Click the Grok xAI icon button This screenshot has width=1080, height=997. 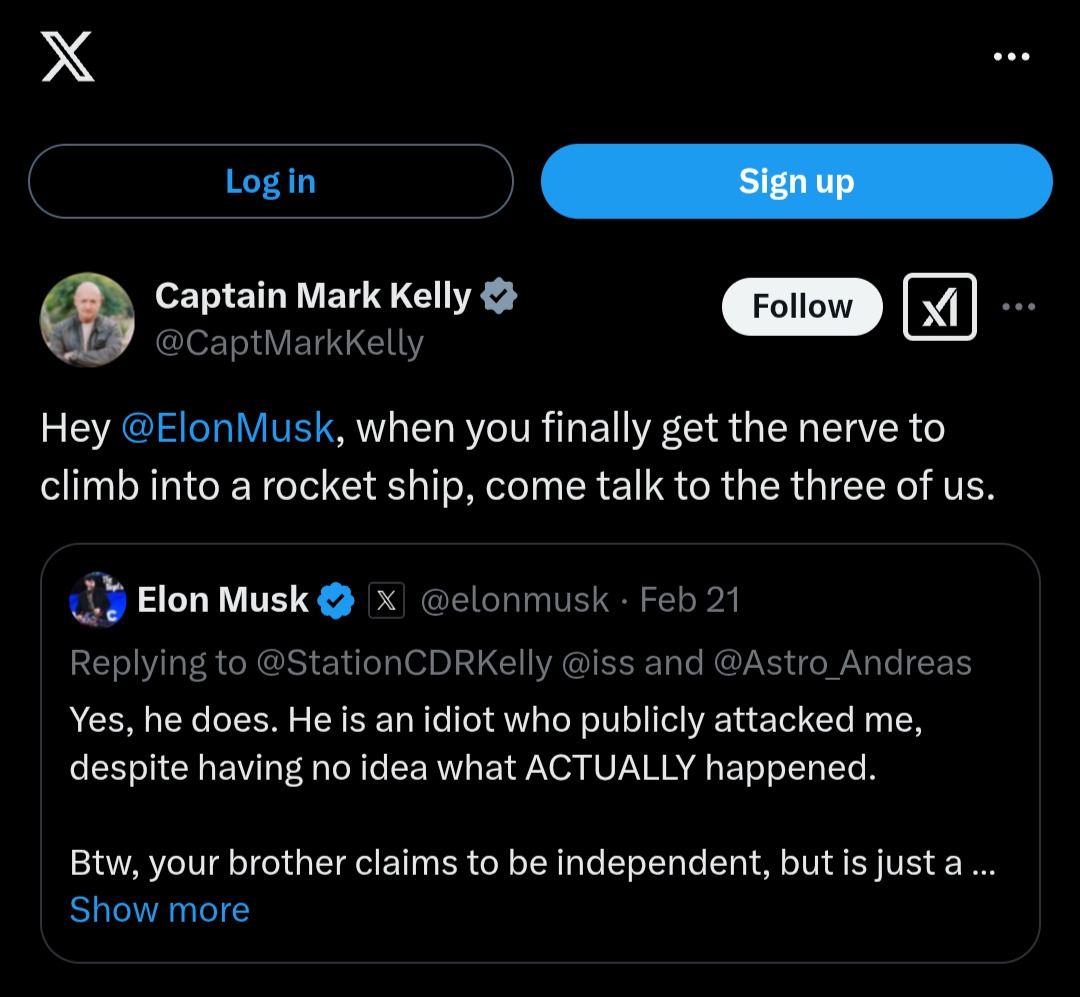pyautogui.click(x=940, y=307)
